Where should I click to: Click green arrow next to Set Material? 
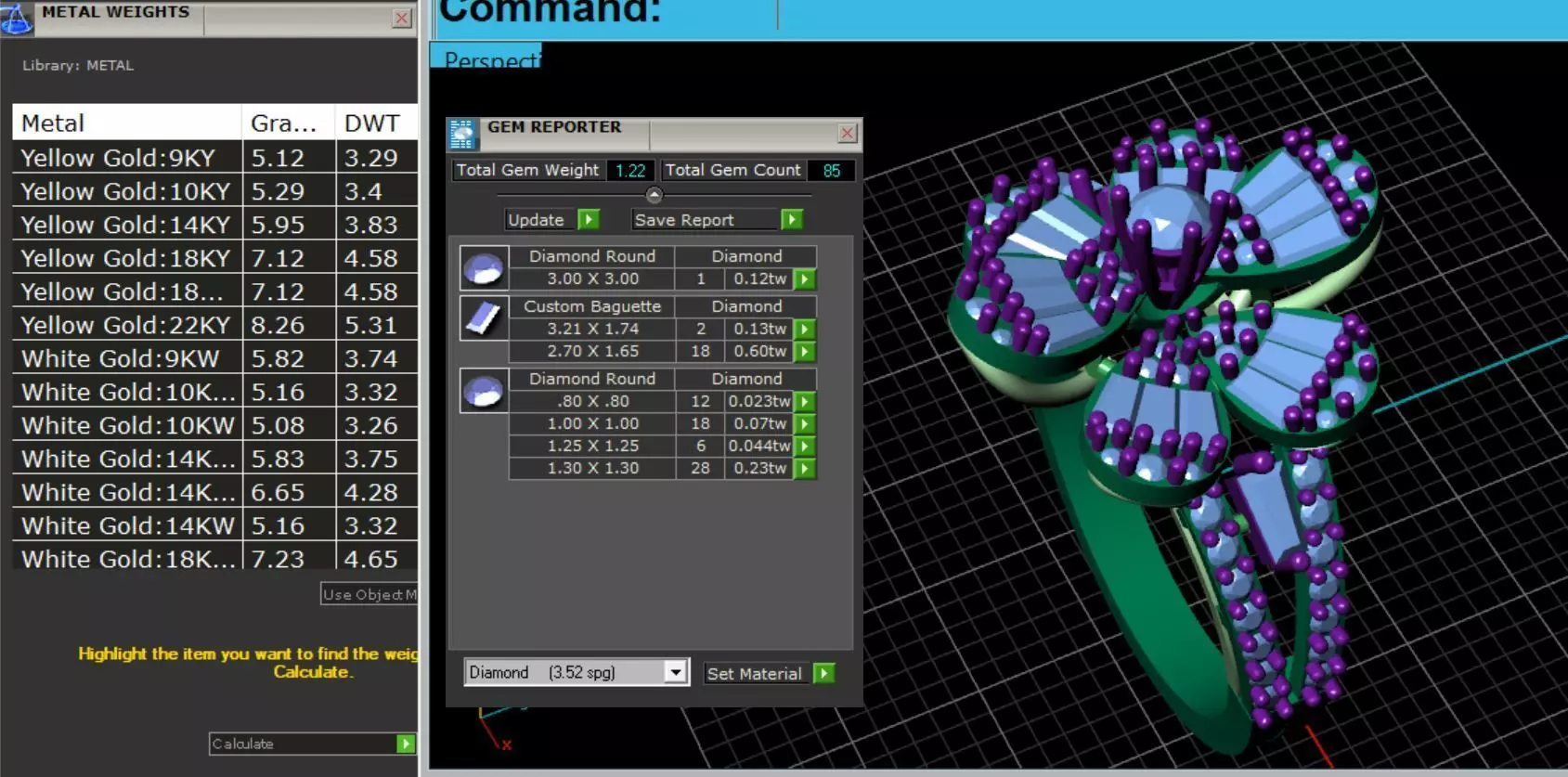pos(823,673)
